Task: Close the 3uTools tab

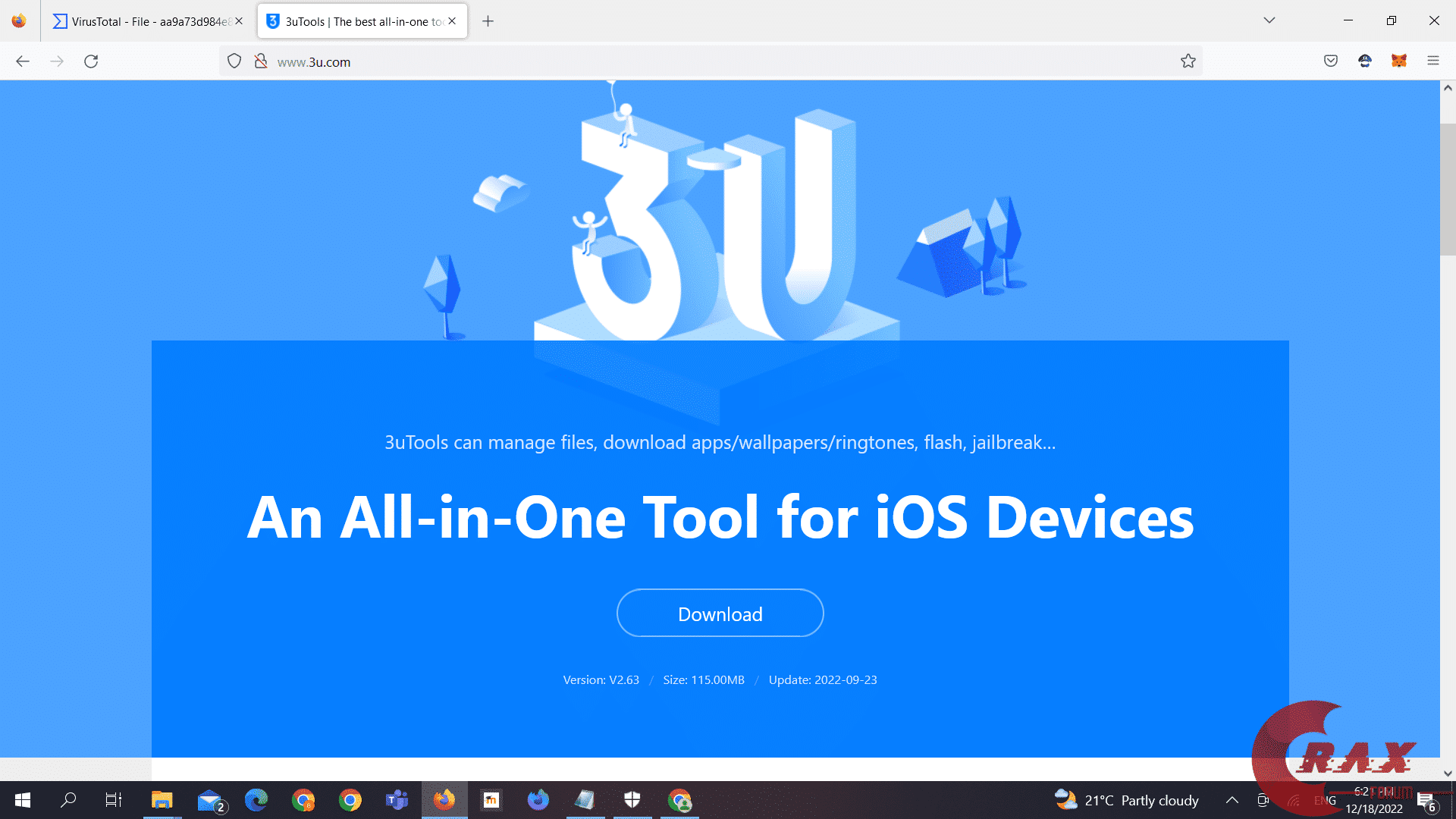Action: click(452, 21)
